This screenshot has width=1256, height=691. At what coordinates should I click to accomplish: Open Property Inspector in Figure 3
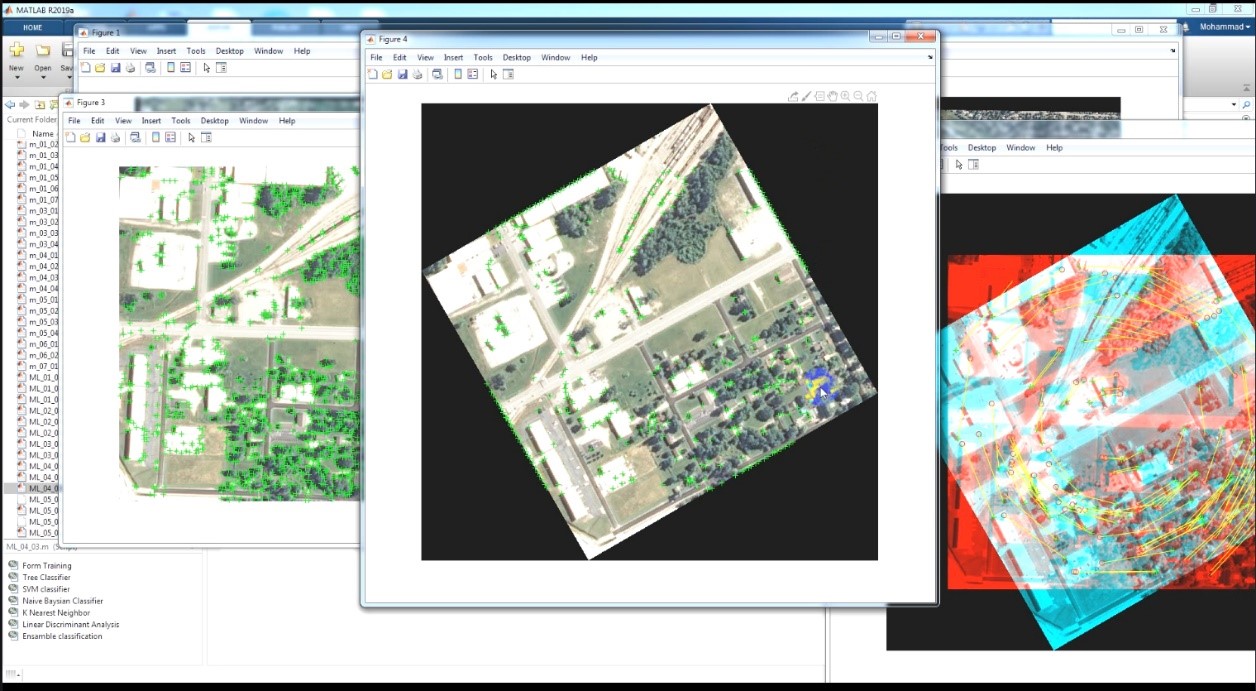point(206,138)
